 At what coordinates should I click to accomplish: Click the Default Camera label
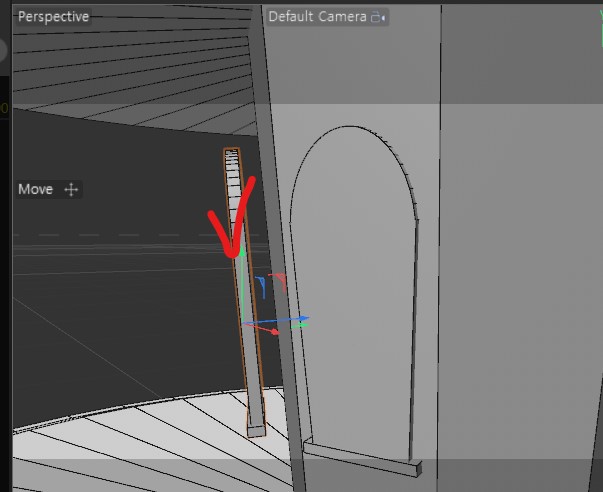coord(317,17)
